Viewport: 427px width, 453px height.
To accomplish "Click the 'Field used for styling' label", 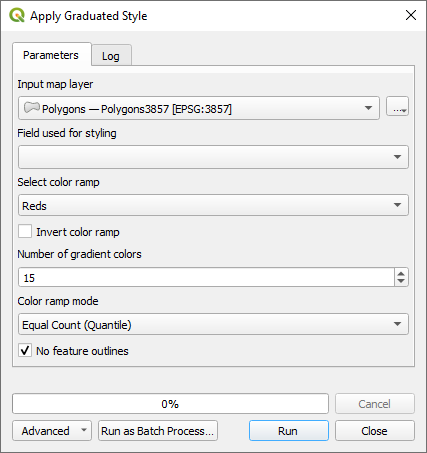I will (67, 133).
